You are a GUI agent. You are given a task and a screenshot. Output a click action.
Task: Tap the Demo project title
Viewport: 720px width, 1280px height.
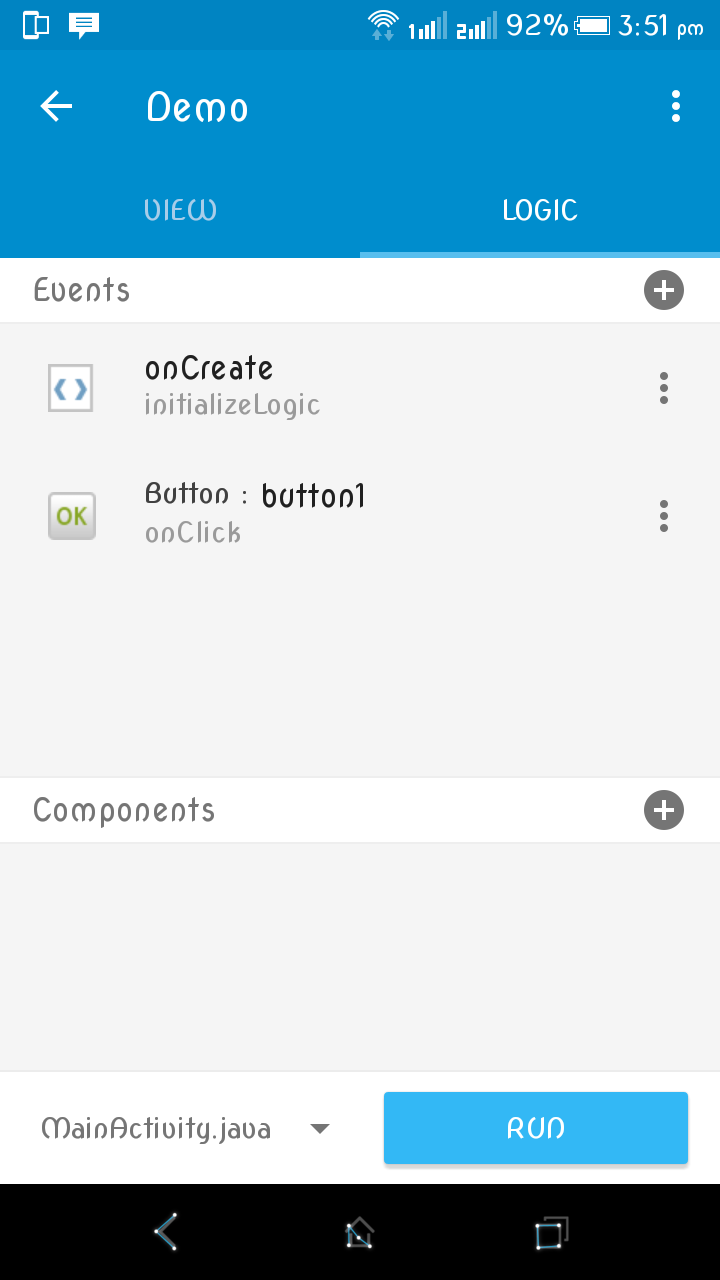click(198, 107)
